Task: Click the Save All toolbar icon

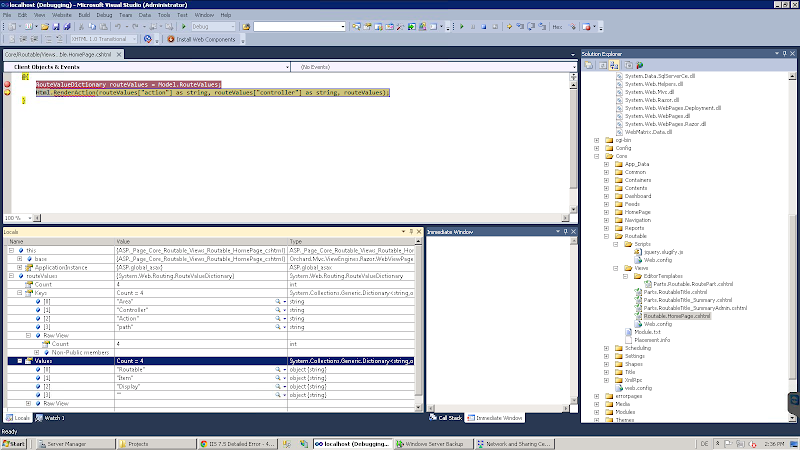Action: click(66, 27)
